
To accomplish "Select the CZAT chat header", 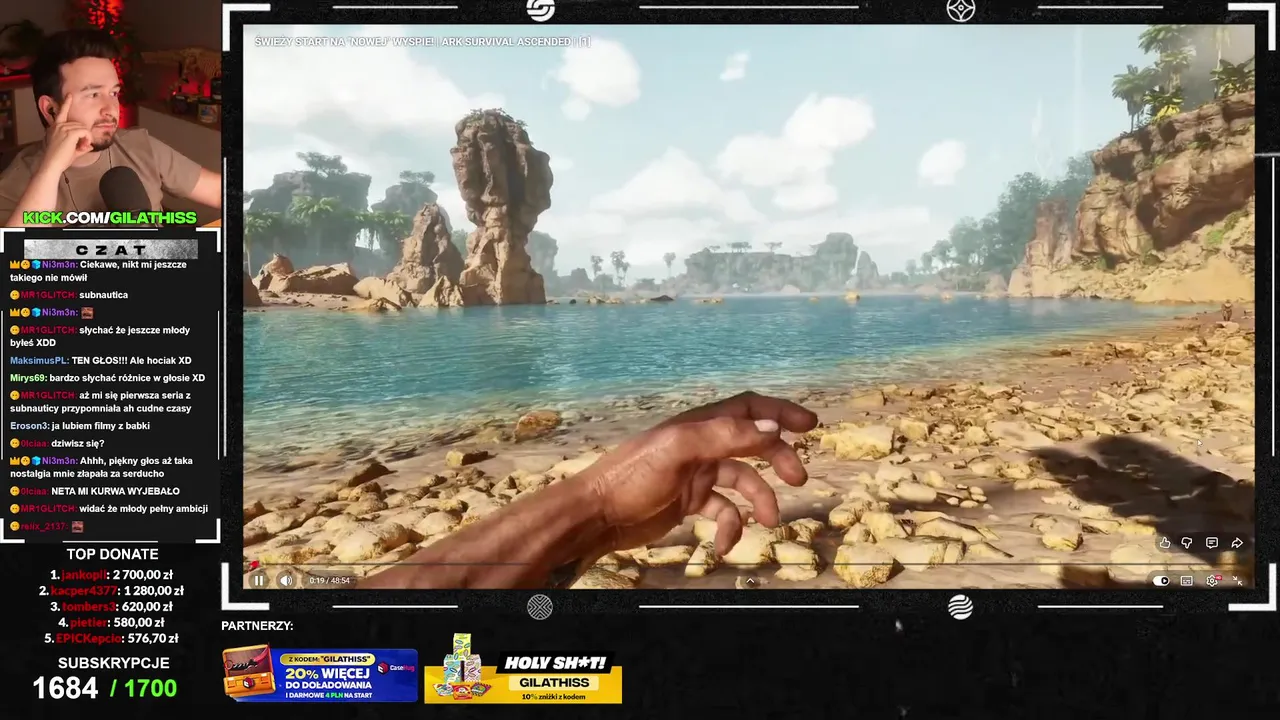I will tap(111, 249).
